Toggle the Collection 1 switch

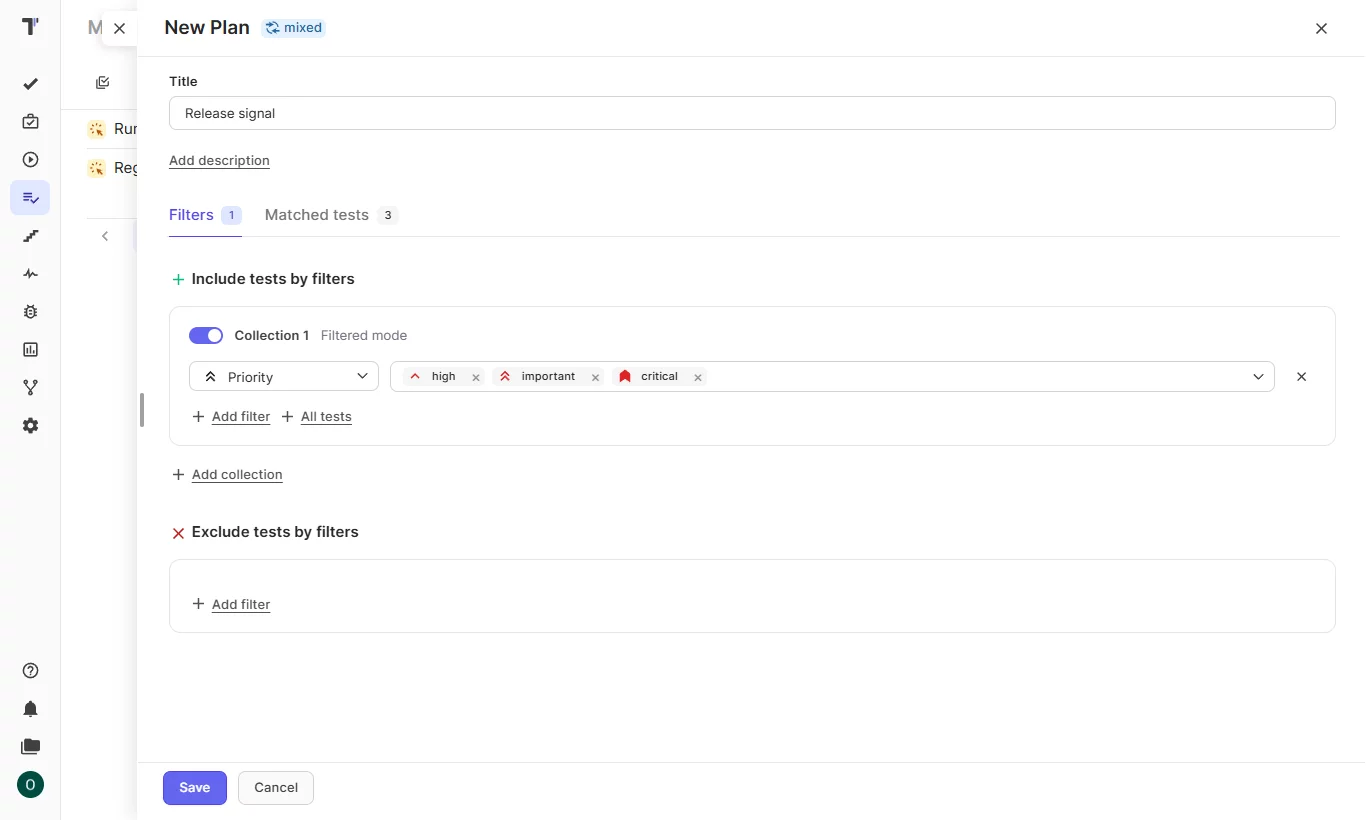pyautogui.click(x=206, y=336)
